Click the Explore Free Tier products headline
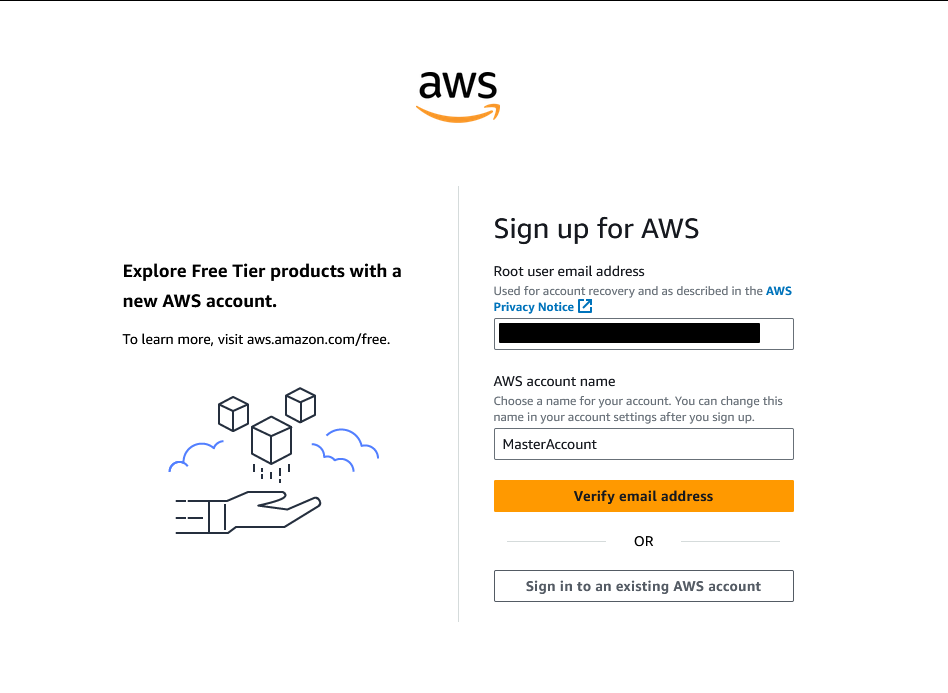Viewport: 948px width, 693px height. tap(262, 285)
